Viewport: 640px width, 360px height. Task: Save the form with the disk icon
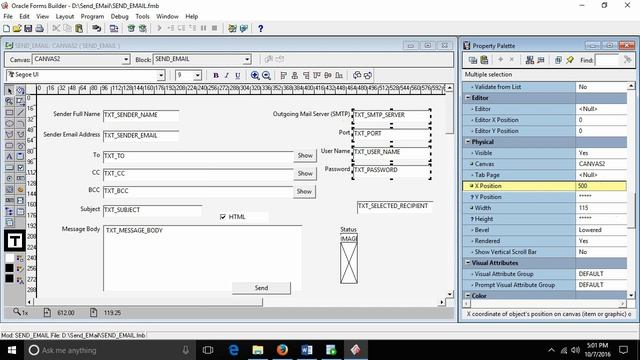(28, 29)
